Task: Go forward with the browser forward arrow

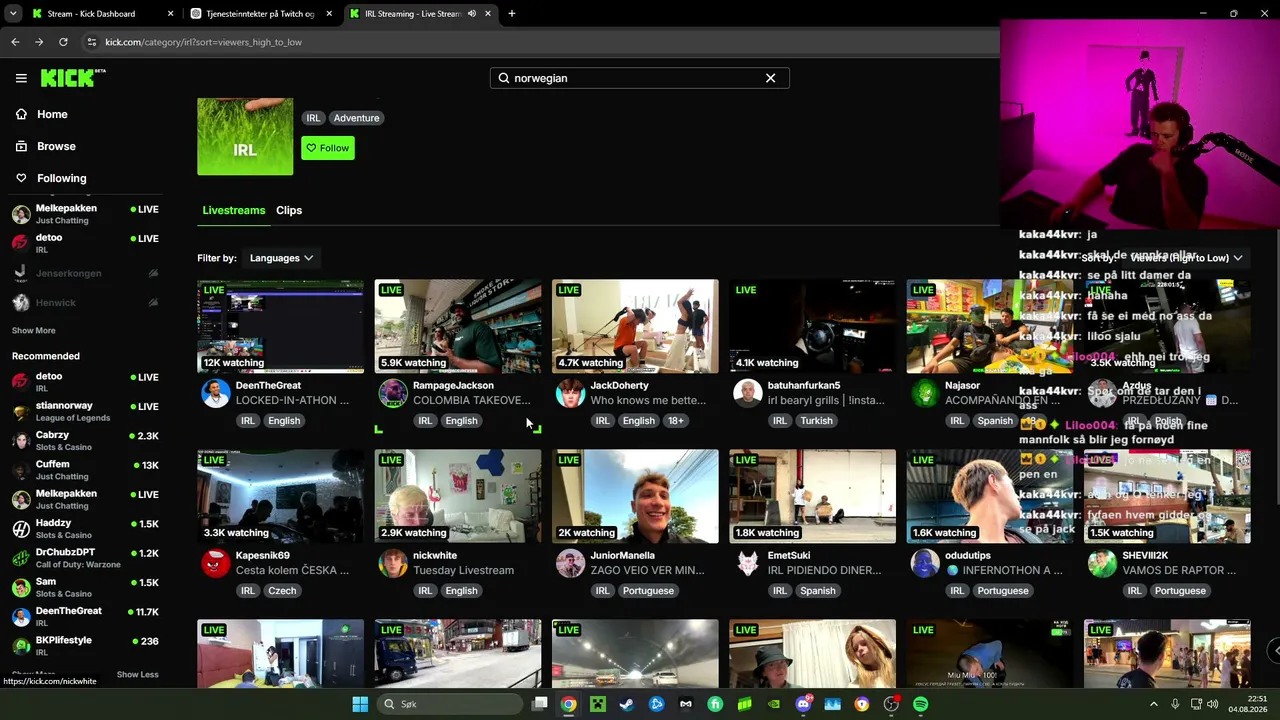Action: tap(39, 42)
